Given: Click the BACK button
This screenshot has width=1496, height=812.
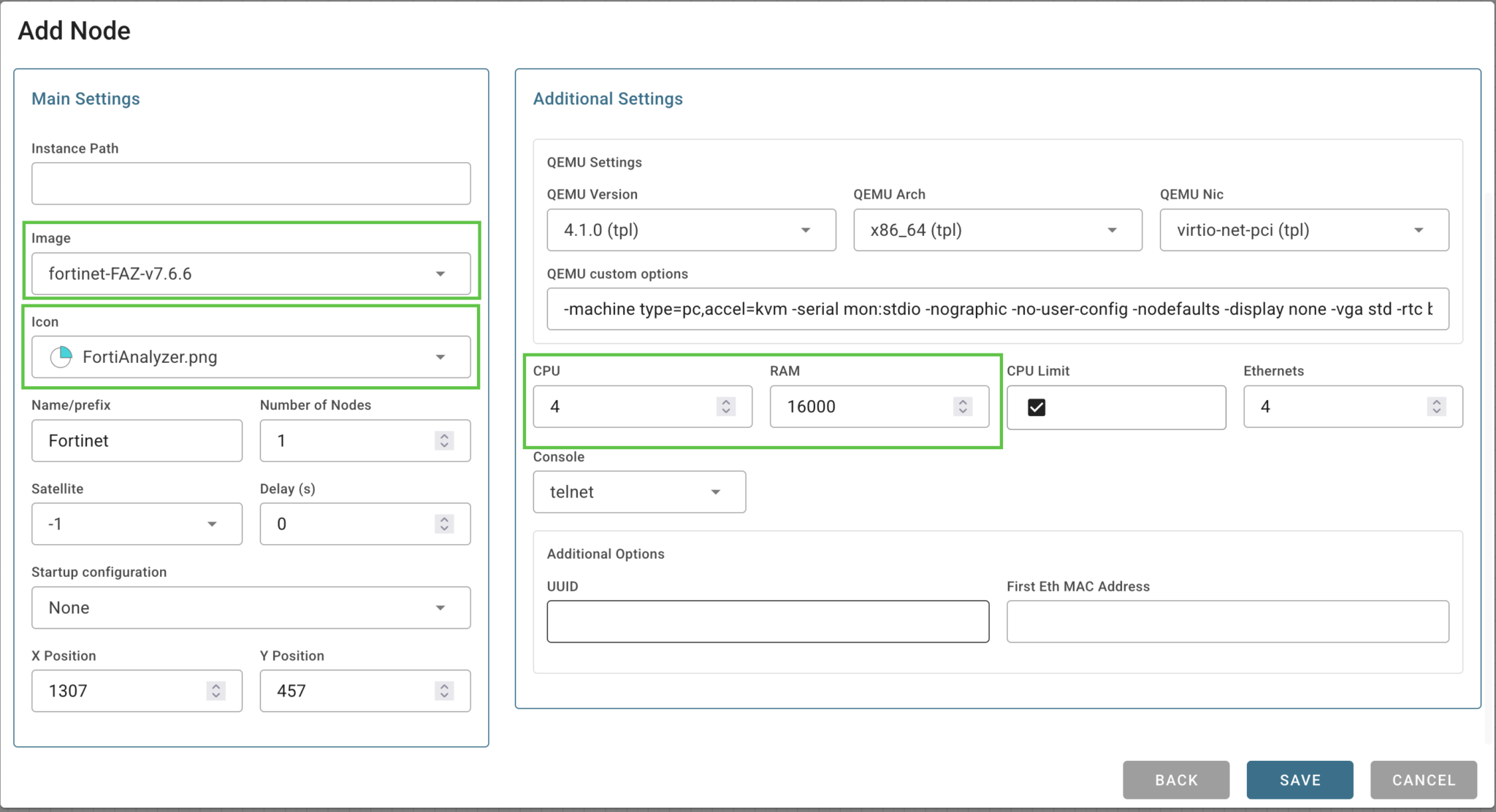Looking at the screenshot, I should tap(1175, 780).
